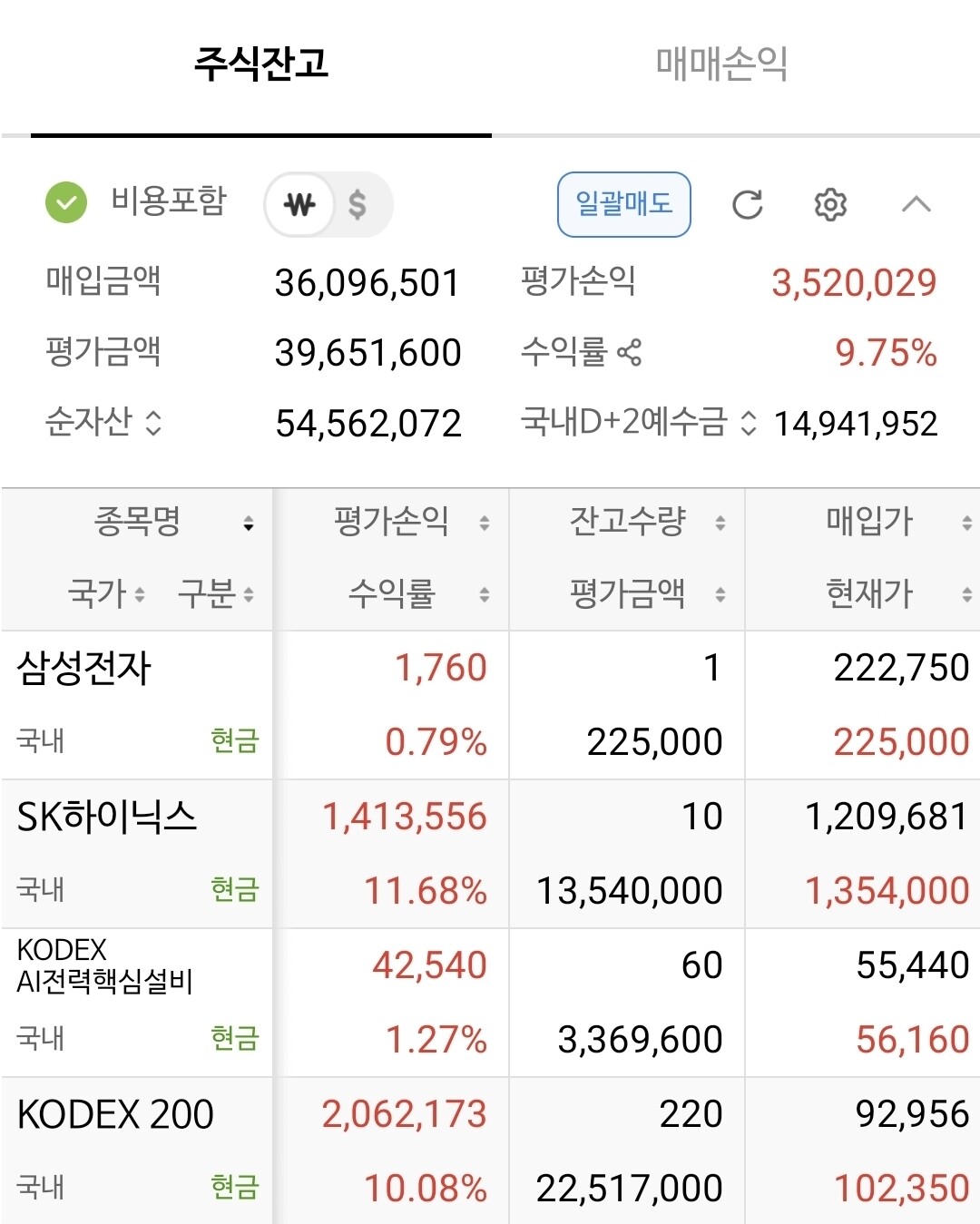Open the 매매손익 tab

721,64
